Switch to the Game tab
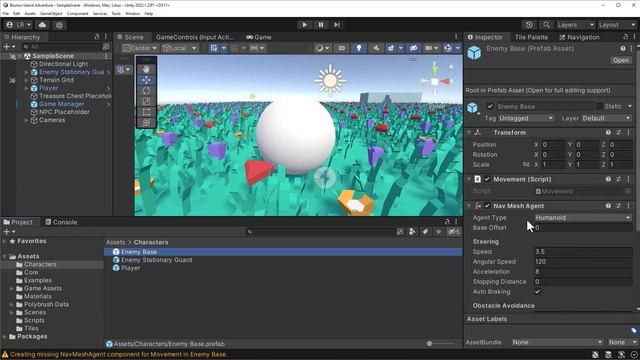 [x=259, y=37]
